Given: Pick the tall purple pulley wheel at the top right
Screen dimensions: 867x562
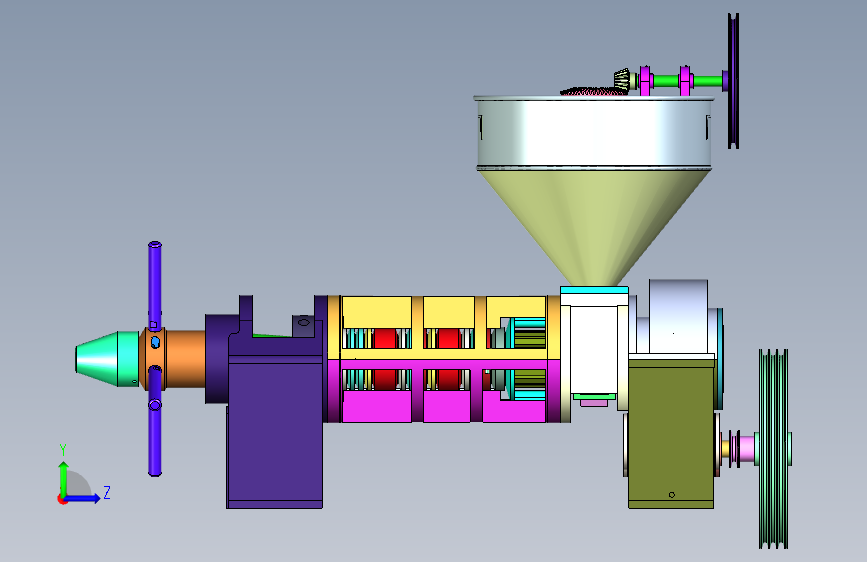Looking at the screenshot, I should pos(733,81).
